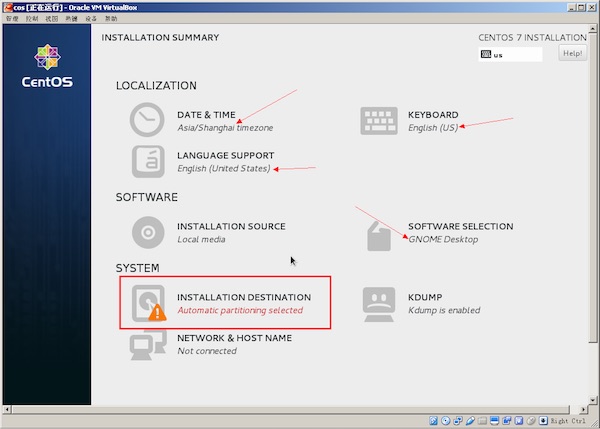
Task: Open the 视图 view menu
Action: [x=51, y=19]
